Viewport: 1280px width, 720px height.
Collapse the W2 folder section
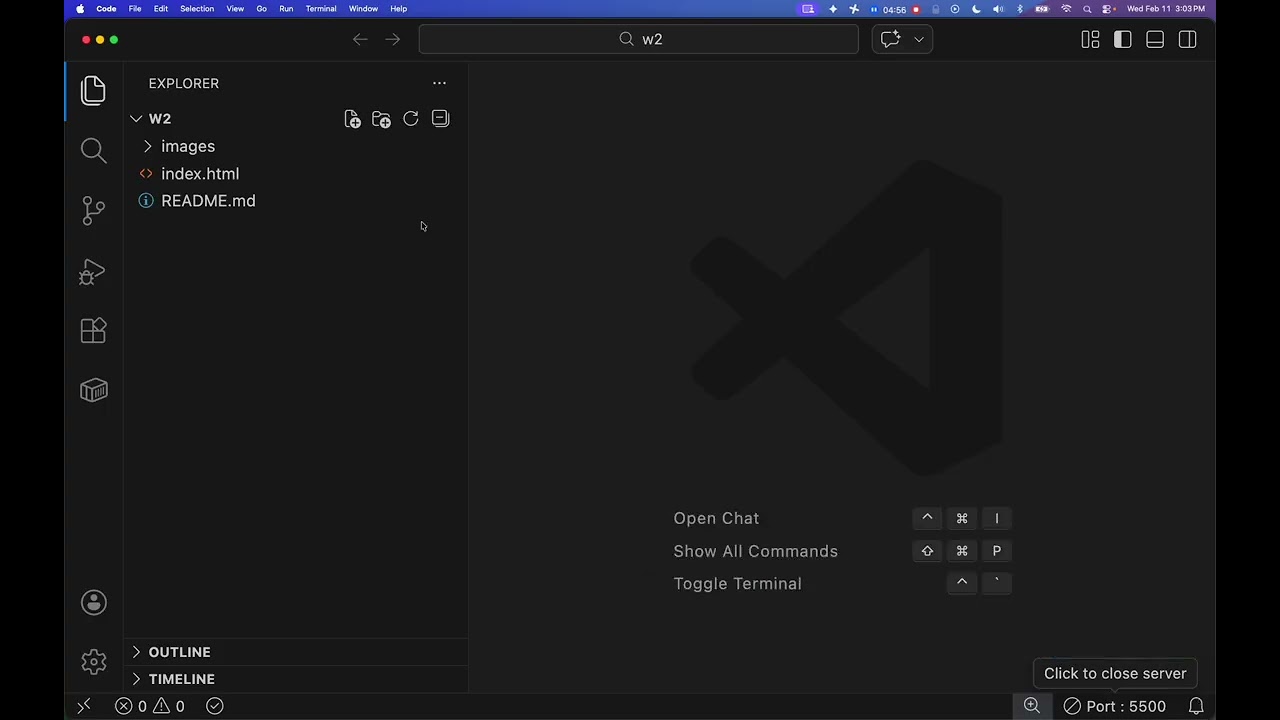pyautogui.click(x=136, y=119)
